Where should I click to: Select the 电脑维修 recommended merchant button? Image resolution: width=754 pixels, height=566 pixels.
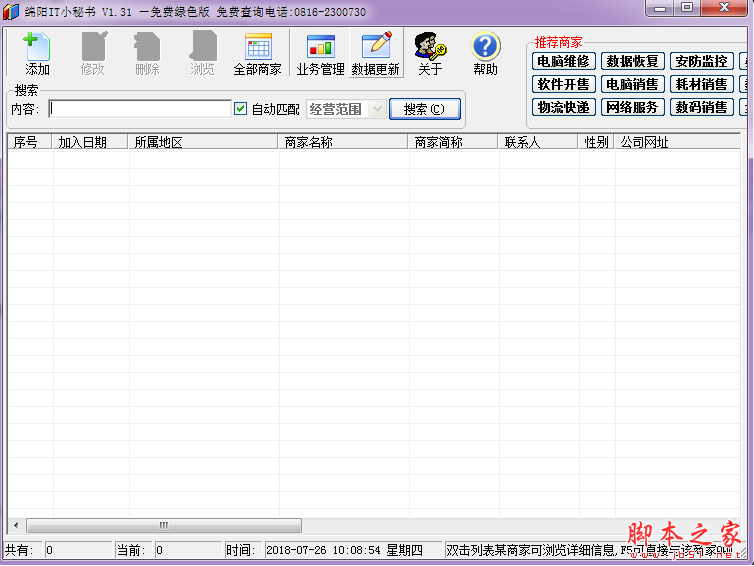563,61
